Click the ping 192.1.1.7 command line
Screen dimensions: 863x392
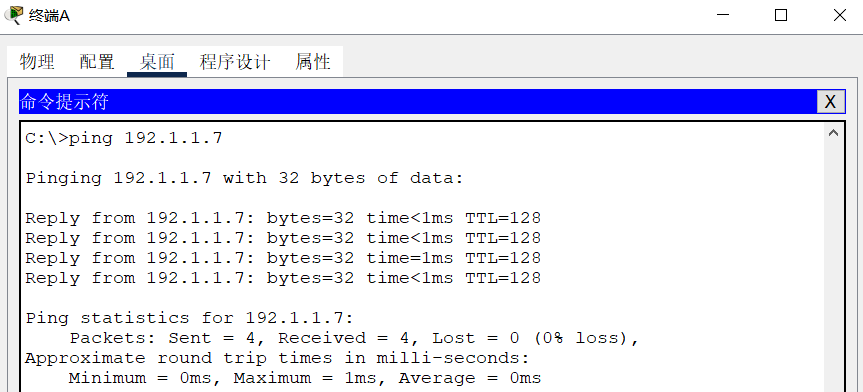pos(124,138)
